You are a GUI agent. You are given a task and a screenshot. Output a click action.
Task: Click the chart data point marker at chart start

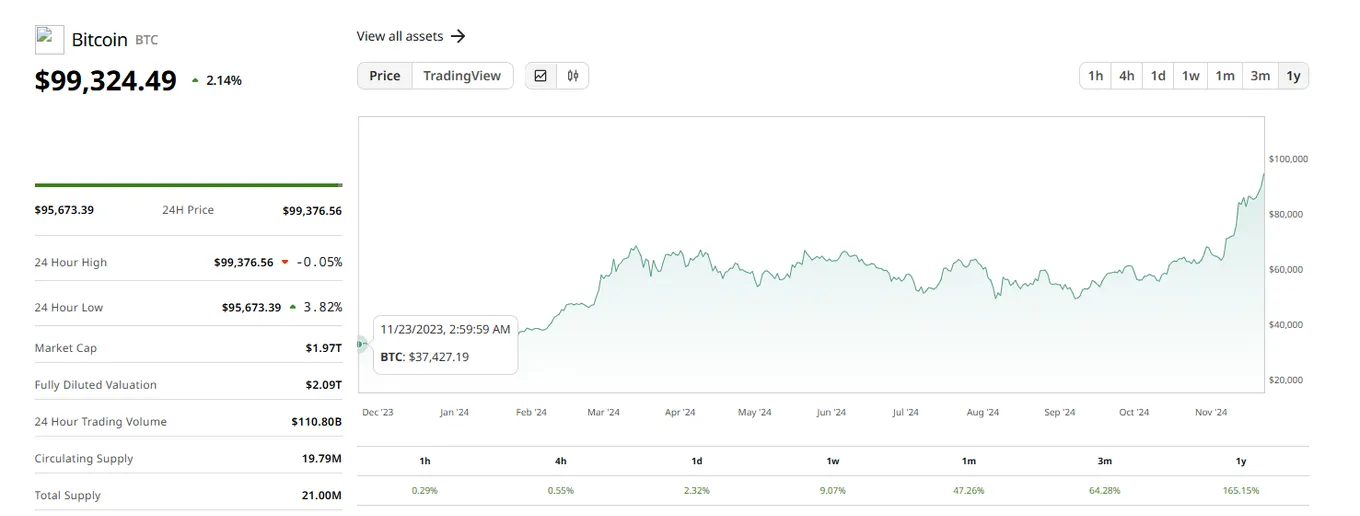[x=361, y=344]
